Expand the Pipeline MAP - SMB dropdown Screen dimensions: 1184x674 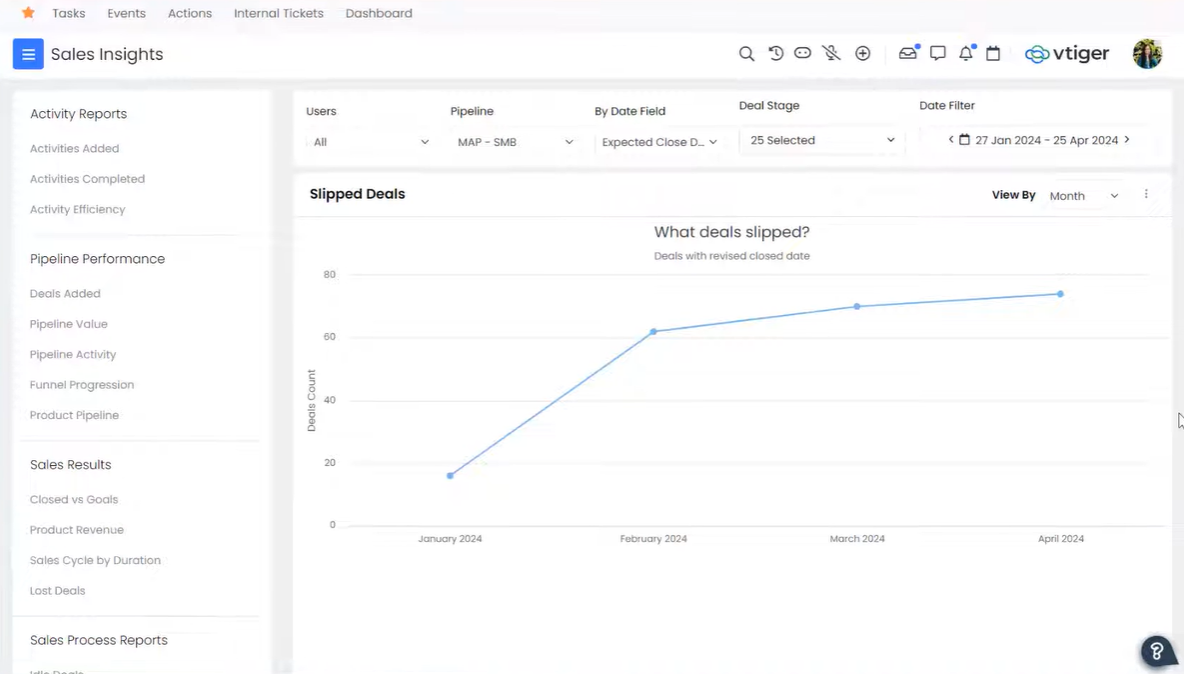515,142
